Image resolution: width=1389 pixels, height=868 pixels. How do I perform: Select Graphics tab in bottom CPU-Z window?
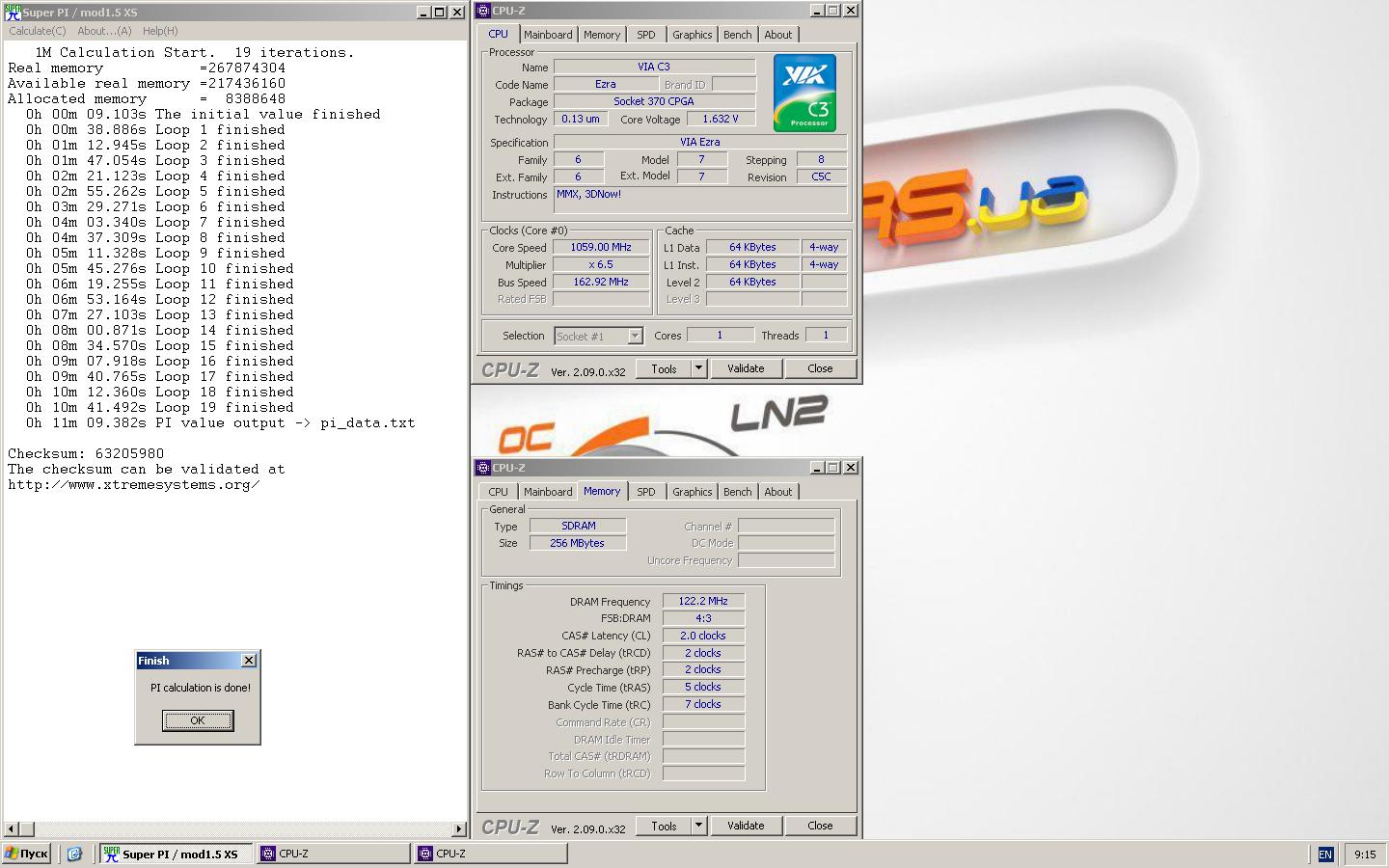(693, 492)
